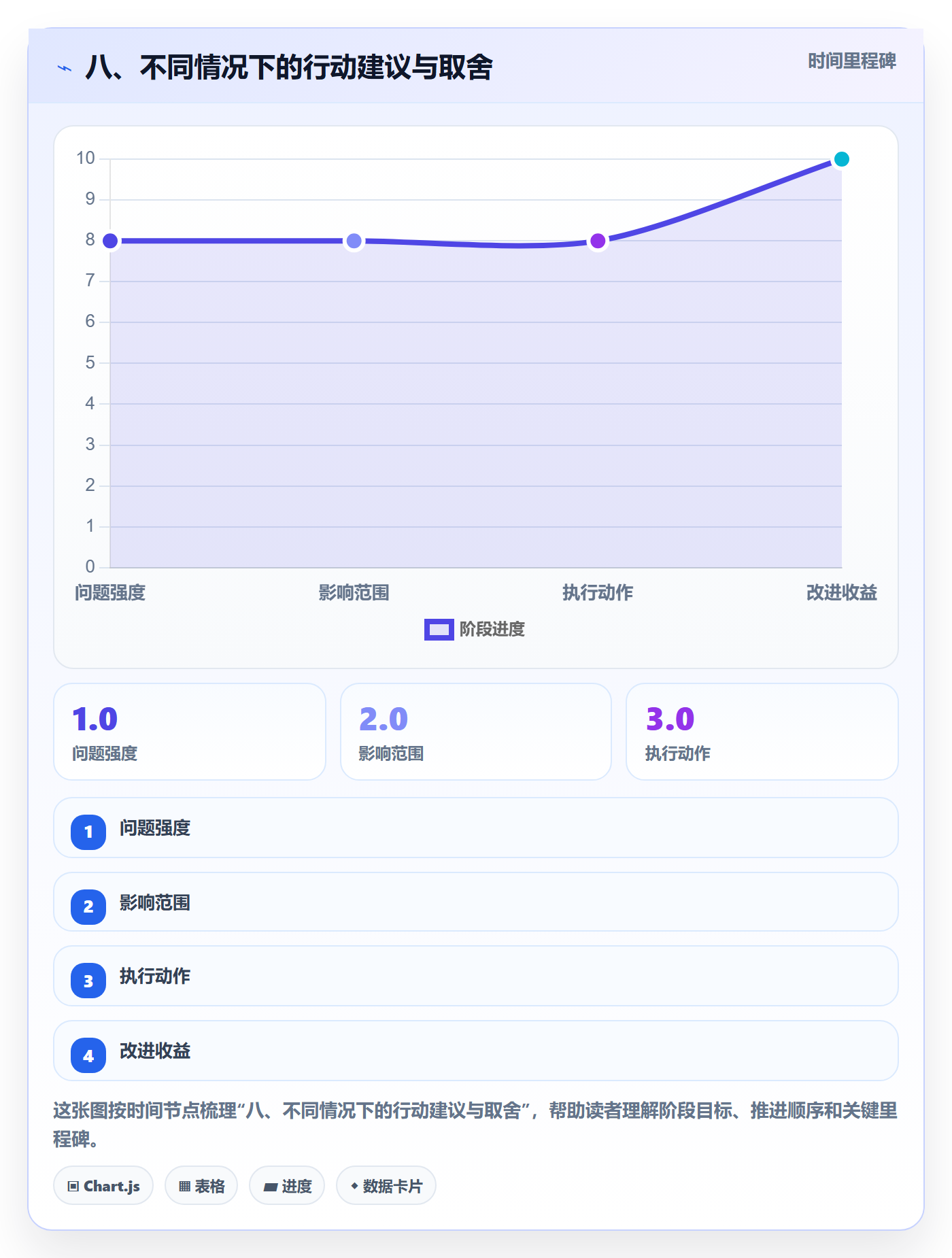Viewport: 952px width, 1258px height.
Task: Click the lightning icon beside the title
Action: (x=65, y=68)
